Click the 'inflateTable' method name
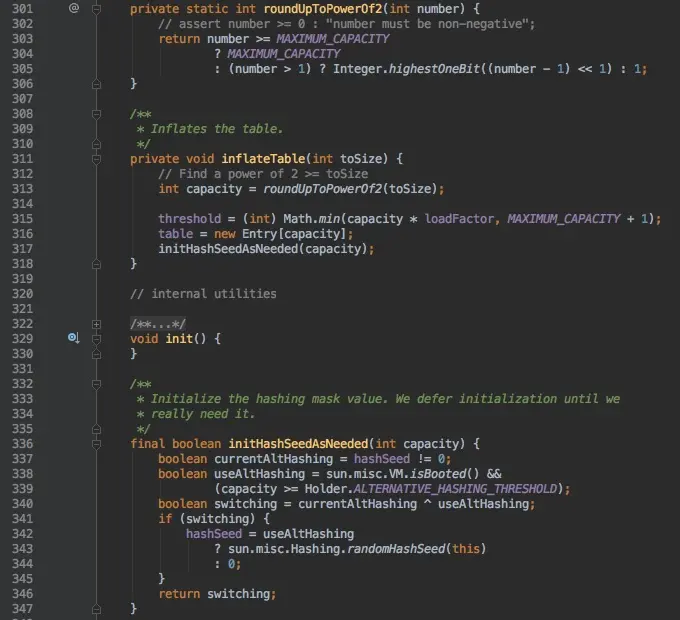 pyautogui.click(x=263, y=159)
